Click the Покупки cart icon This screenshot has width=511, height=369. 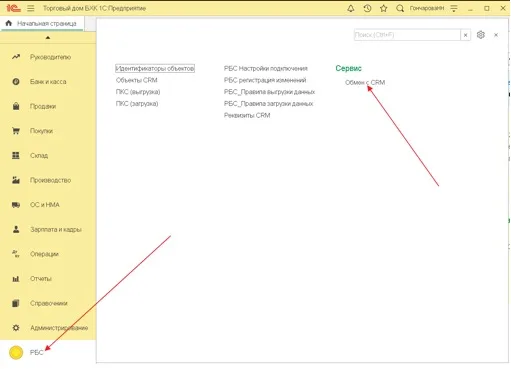pyautogui.click(x=16, y=131)
